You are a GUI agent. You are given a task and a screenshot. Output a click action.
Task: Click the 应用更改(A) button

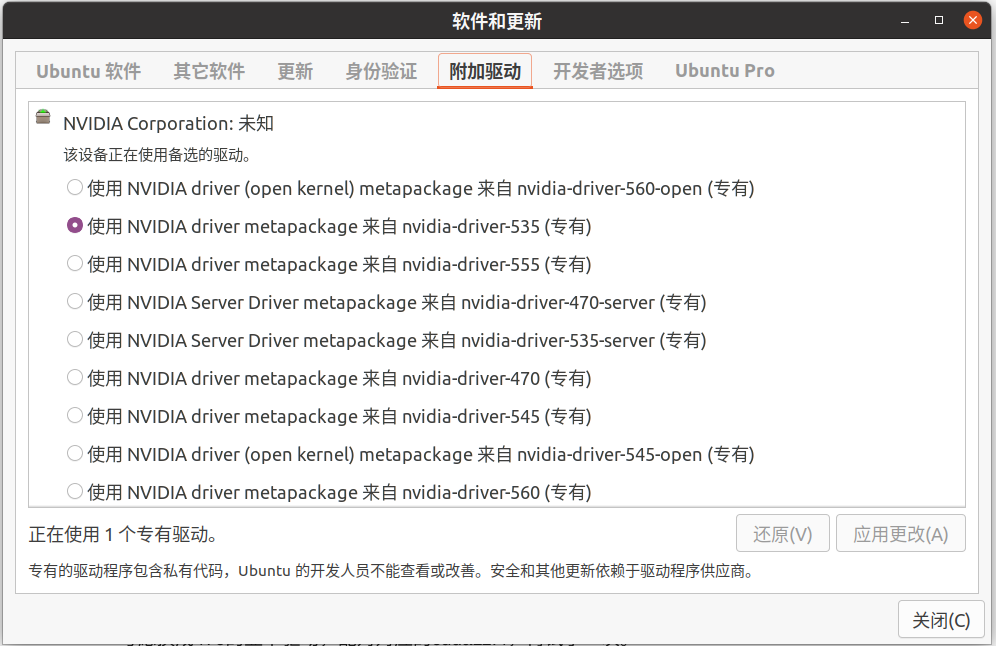pyautogui.click(x=901, y=534)
